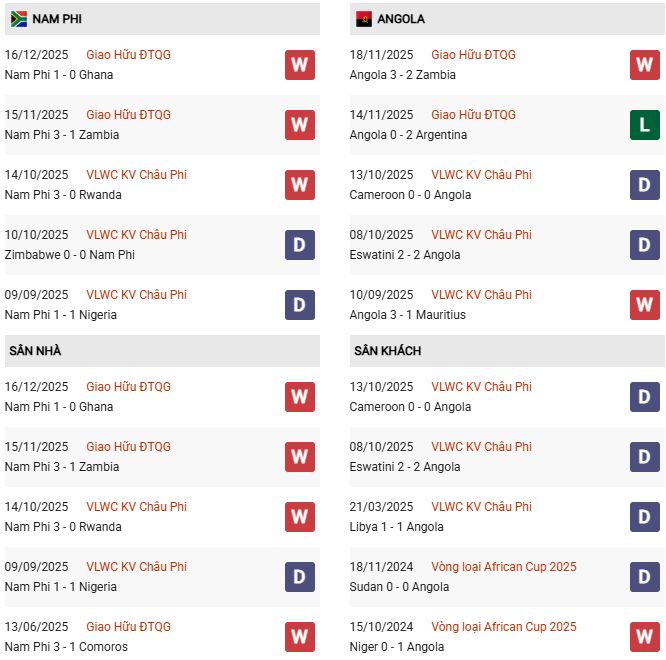Open the Giao Hữu ĐTQG link dated 14/11/2025
Viewport: 666px width, 660px height.
tap(473, 115)
